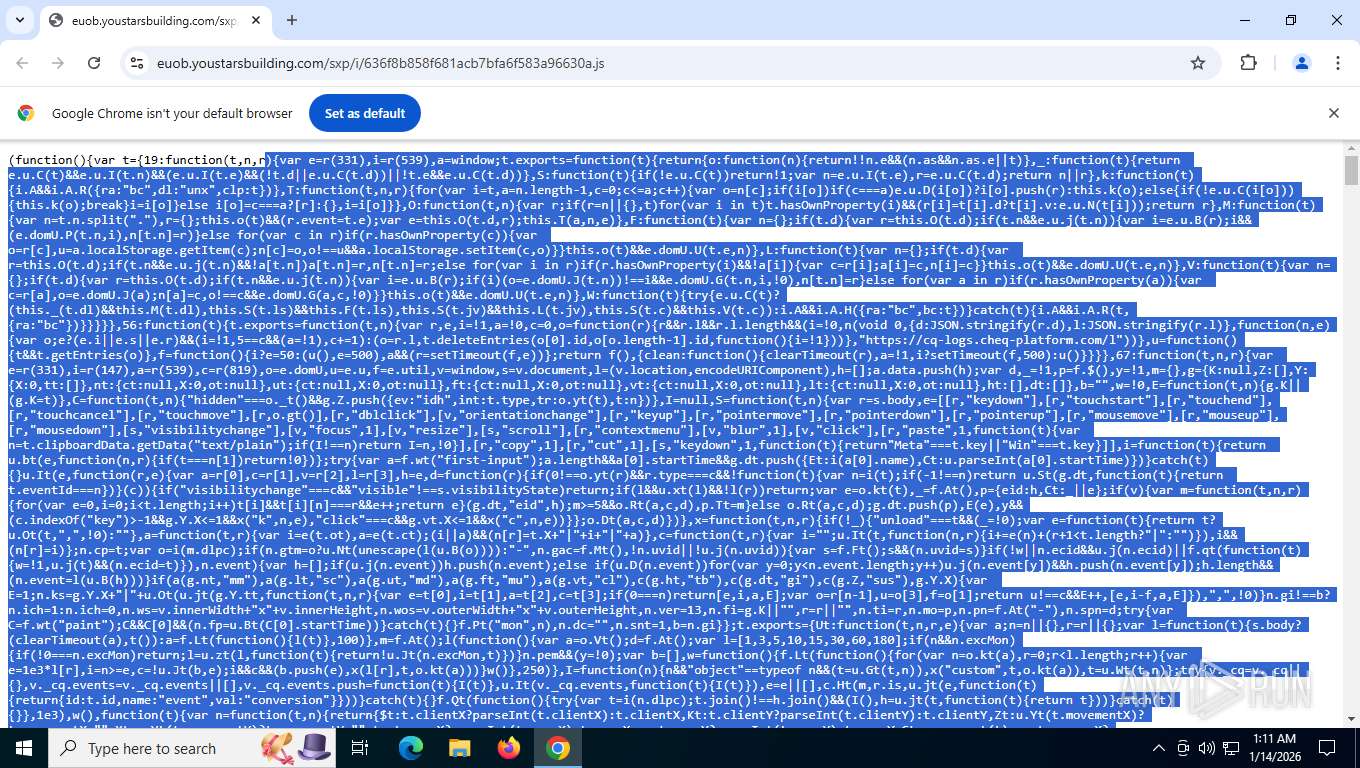Screen dimensions: 1360x768
Task: Launch Microsoft Edge from taskbar
Action: [x=411, y=748]
